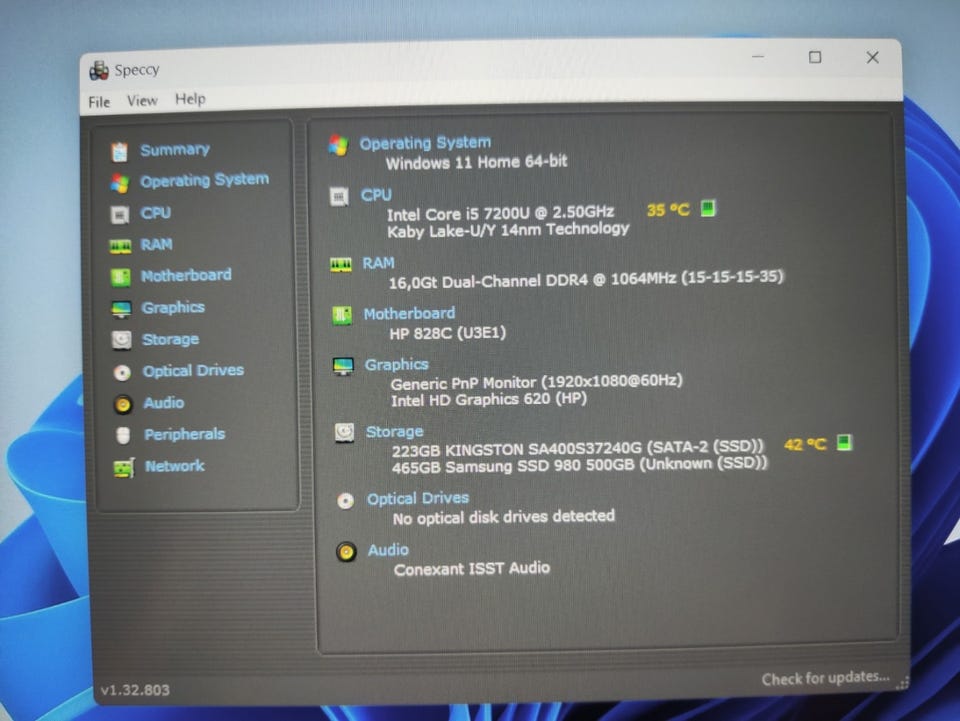This screenshot has width=960, height=721.
Task: Show Graphics details from sidebar
Action: coord(173,307)
